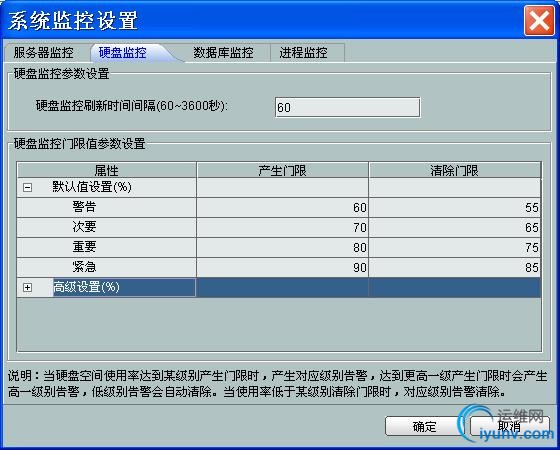Screen dimensions: 560x450
Task: Expand the 高级设置(%) group
Action: 28,287
